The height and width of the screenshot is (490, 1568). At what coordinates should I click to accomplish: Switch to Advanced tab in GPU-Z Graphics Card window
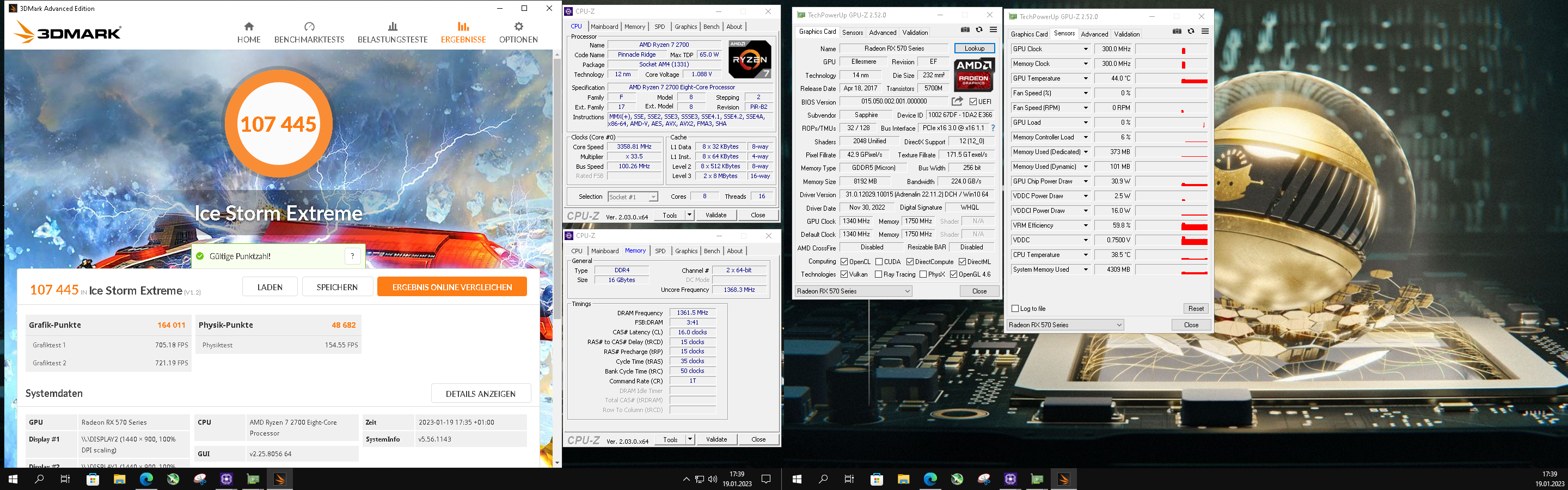click(883, 33)
